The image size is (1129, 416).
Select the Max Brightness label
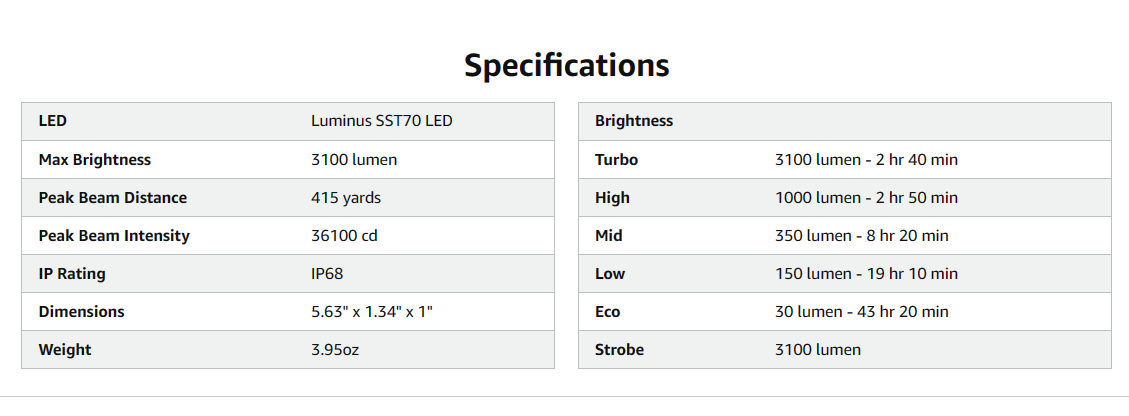(94, 159)
